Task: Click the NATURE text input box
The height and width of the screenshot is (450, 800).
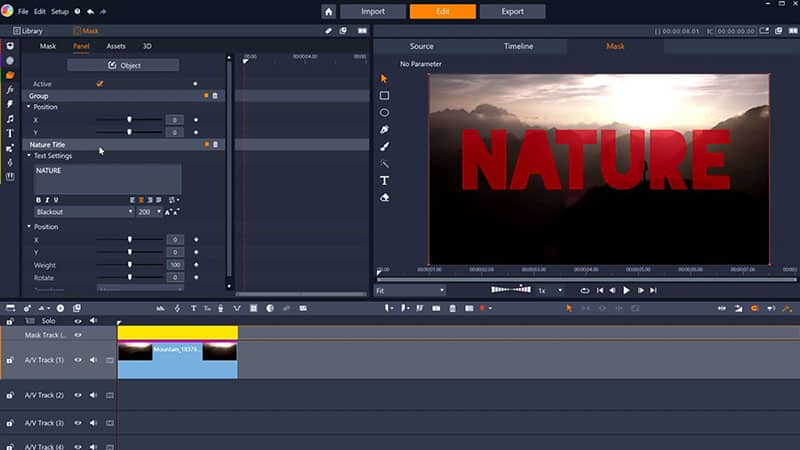Action: (107, 178)
